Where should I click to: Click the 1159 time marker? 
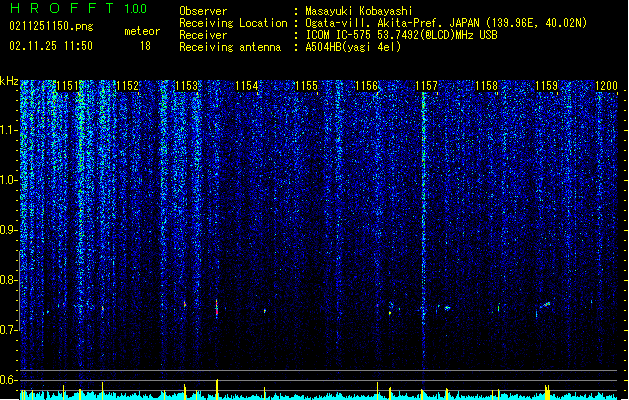546,86
